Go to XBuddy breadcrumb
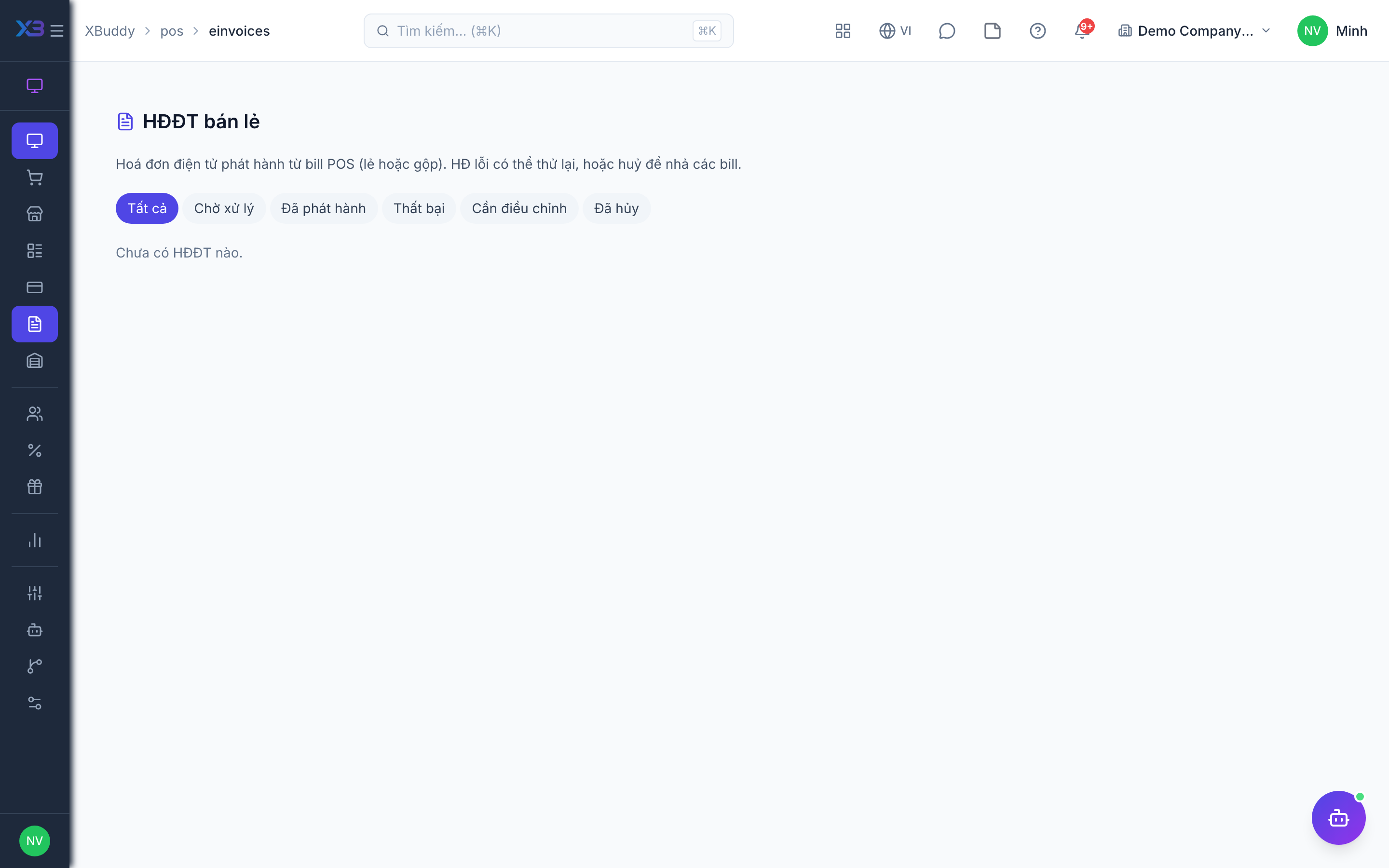 click(x=109, y=31)
